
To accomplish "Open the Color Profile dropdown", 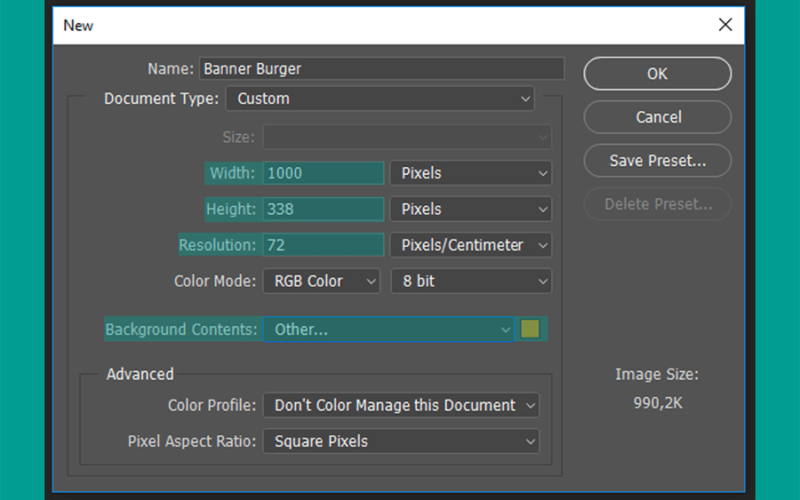I will (x=401, y=405).
